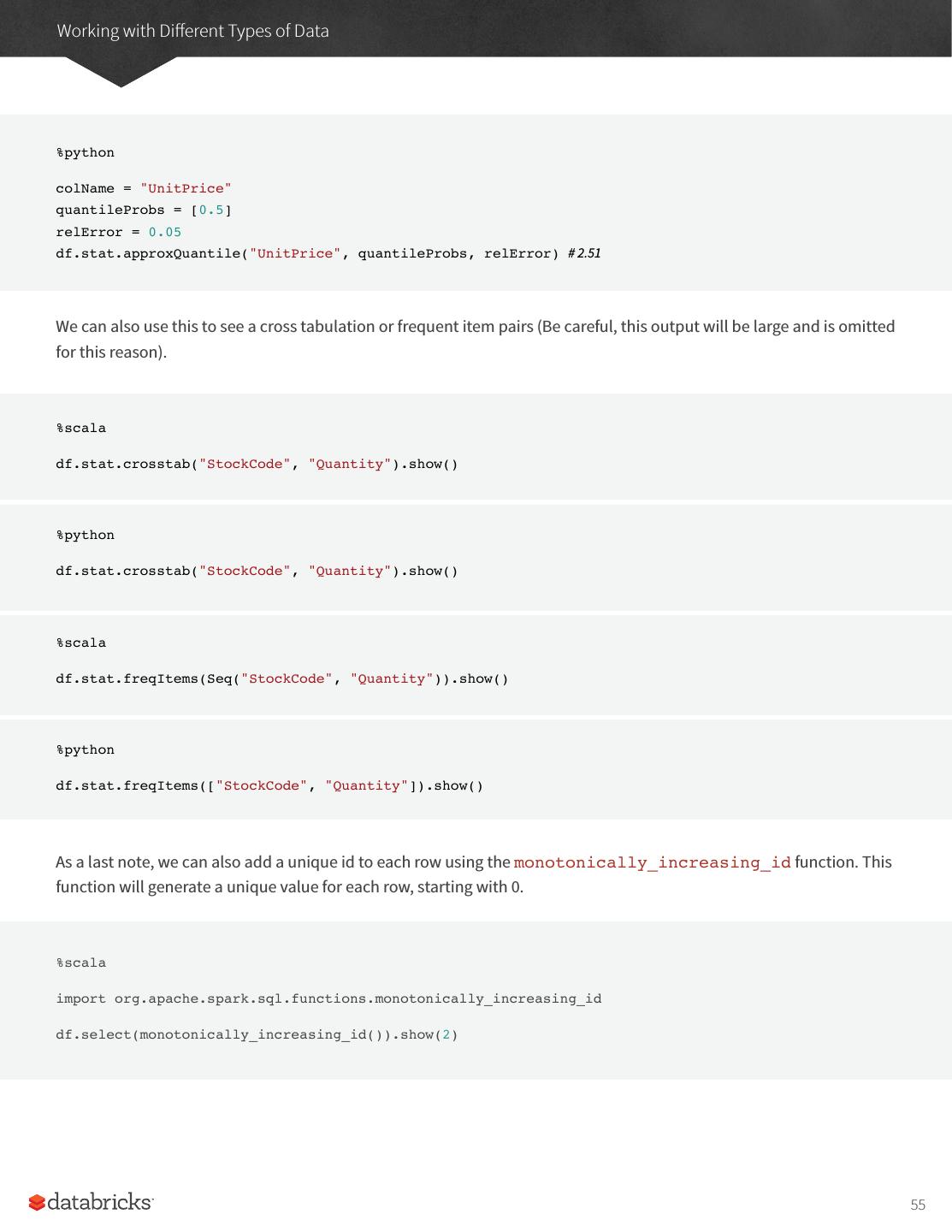952x1232 pixels.
Task: Click the %scala label above the import statement
Action: pos(81,962)
